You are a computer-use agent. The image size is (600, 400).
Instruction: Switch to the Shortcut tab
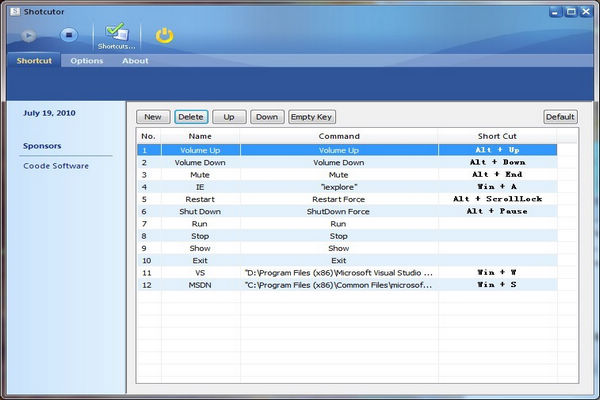[34, 60]
